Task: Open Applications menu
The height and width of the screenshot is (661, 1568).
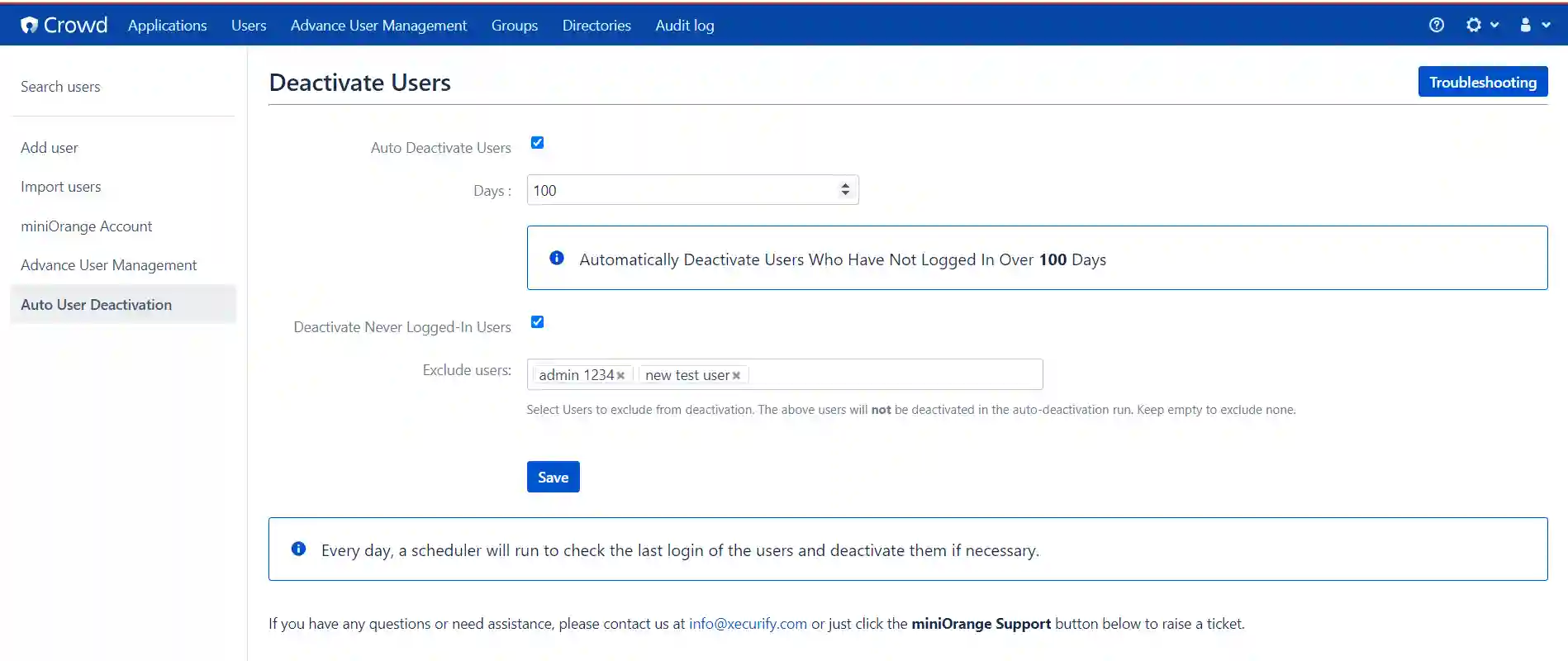Action: click(x=167, y=26)
